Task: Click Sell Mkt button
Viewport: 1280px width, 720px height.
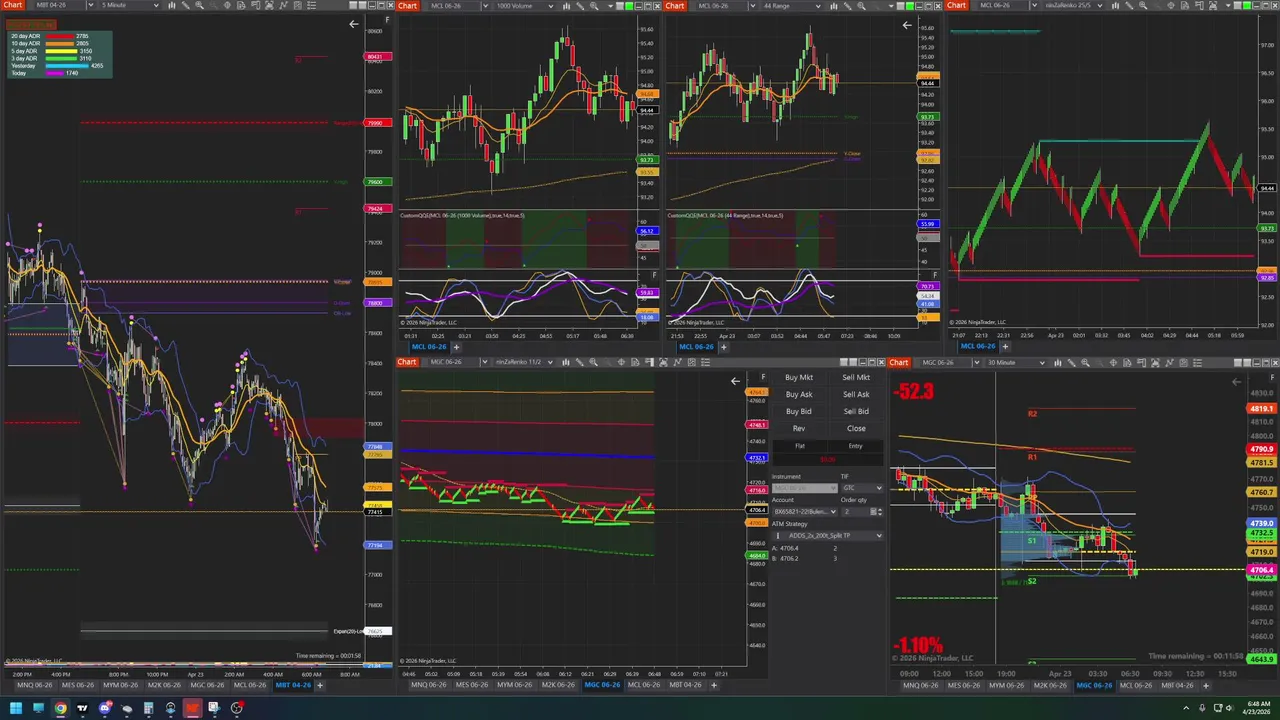Action: 856,378
